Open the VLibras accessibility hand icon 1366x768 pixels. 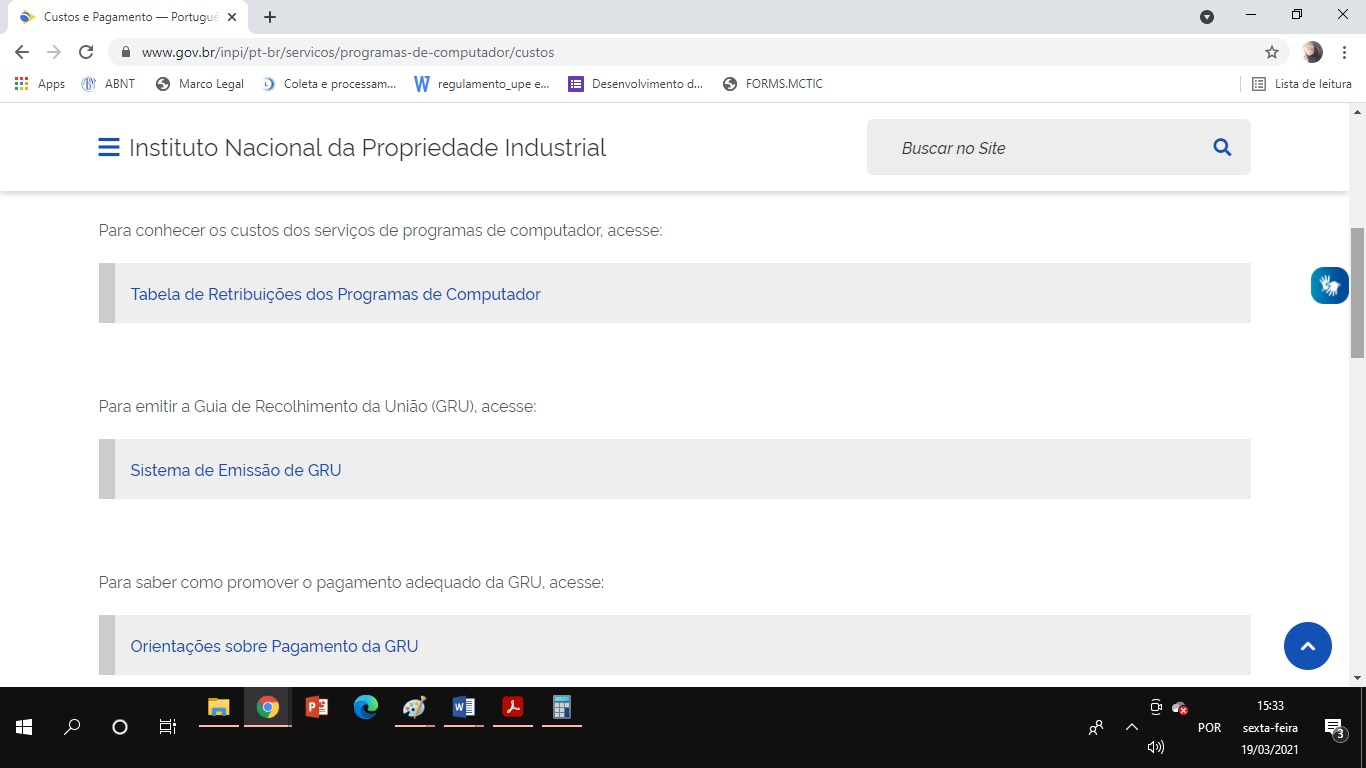[1329, 285]
